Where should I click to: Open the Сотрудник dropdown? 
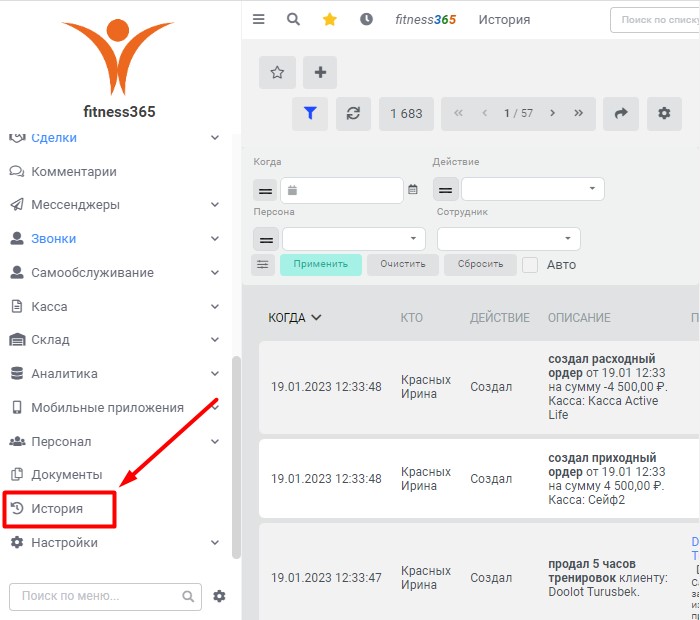point(508,239)
